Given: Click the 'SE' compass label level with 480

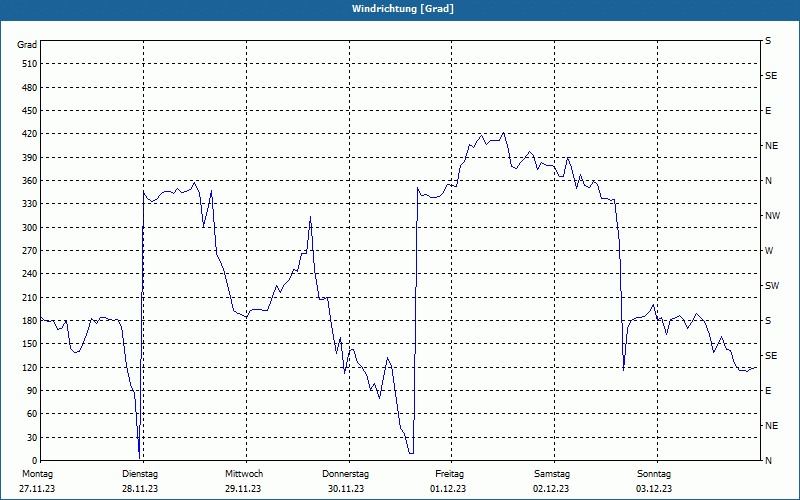Looking at the screenshot, I should 771,76.
